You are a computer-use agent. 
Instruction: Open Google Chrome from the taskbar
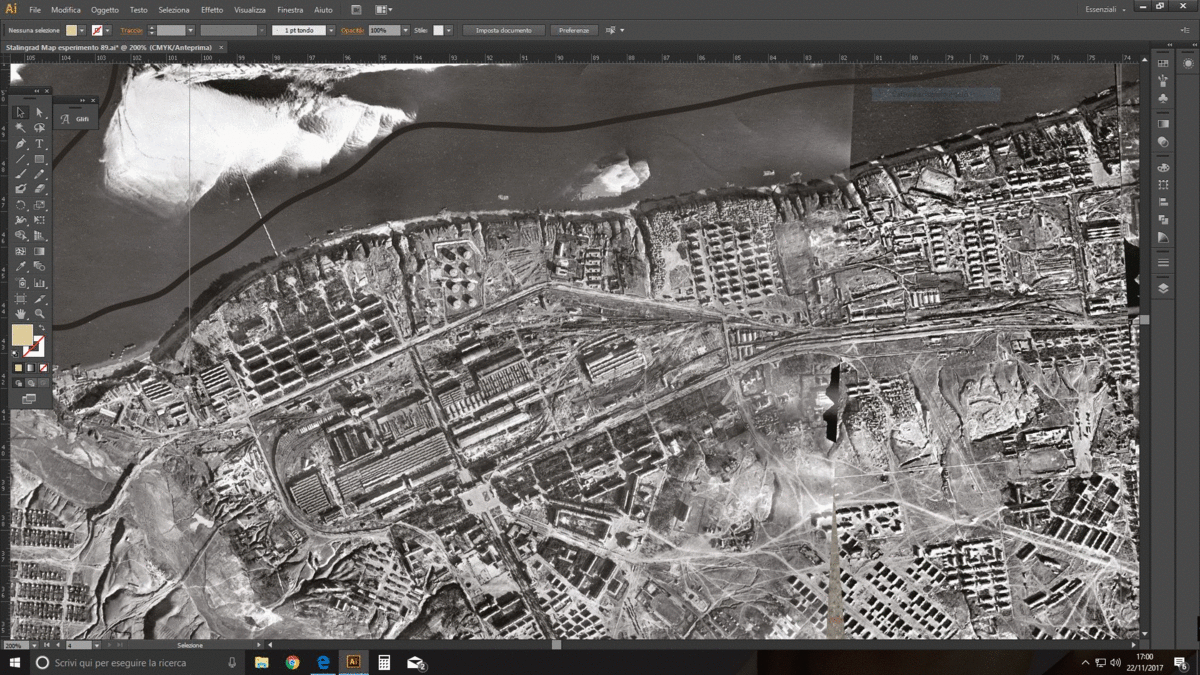coord(292,662)
